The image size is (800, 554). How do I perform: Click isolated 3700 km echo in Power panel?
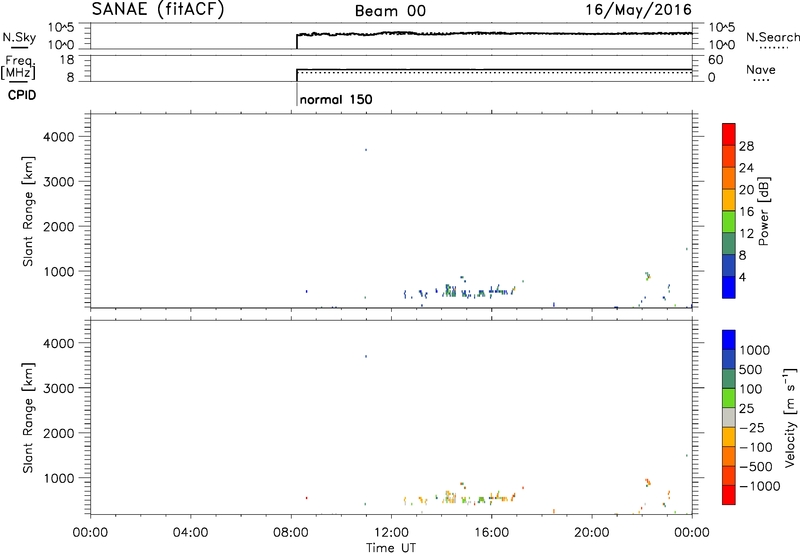pyautogui.click(x=366, y=150)
